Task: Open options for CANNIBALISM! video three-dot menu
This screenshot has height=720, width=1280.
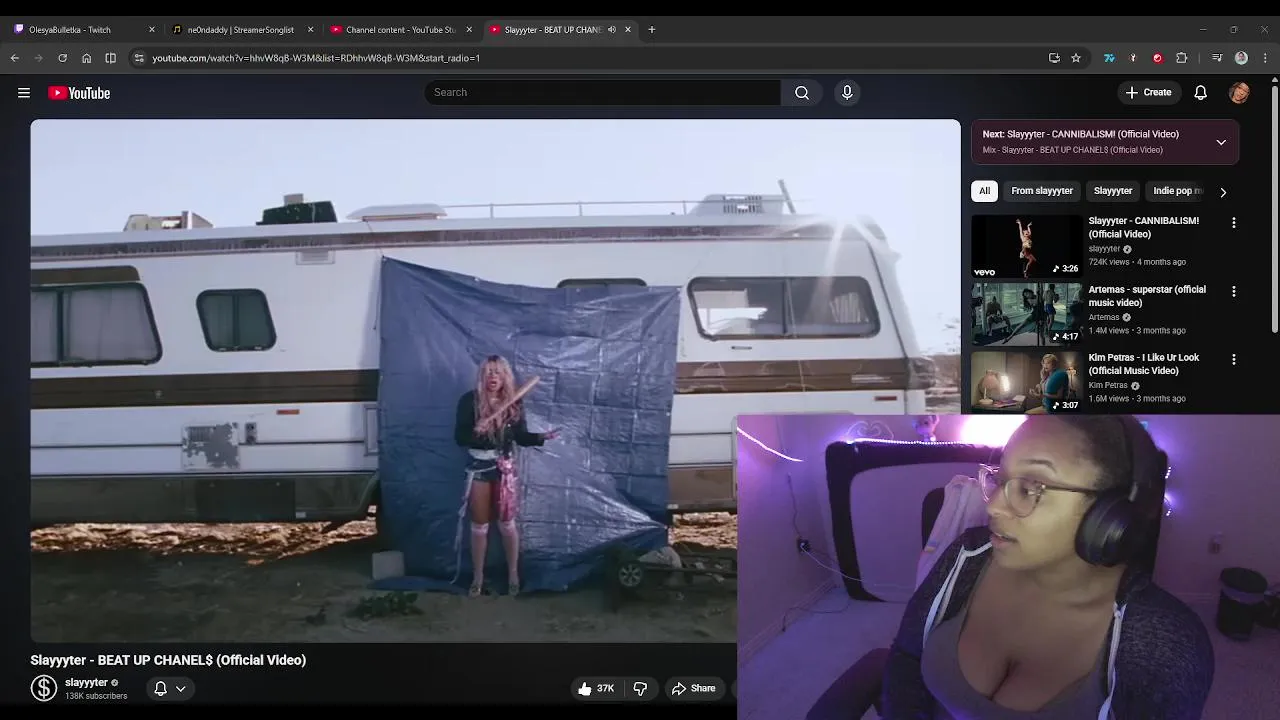Action: 1233,223
